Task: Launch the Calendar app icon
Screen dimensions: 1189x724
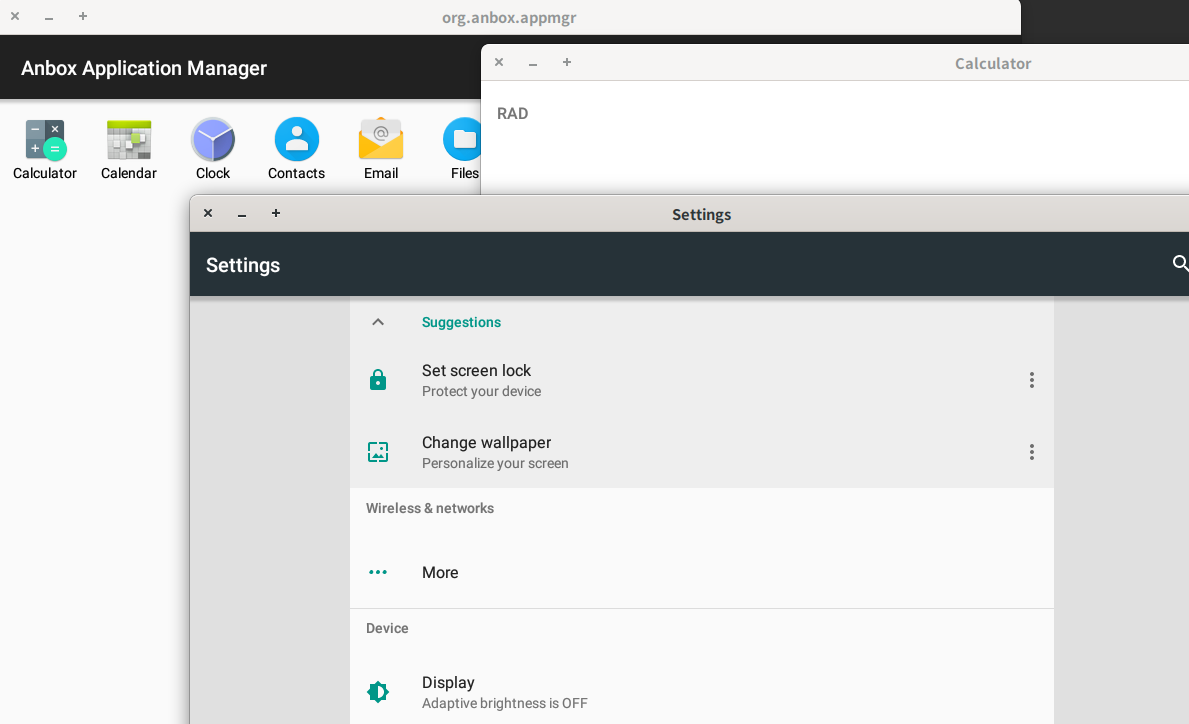Action: click(128, 138)
